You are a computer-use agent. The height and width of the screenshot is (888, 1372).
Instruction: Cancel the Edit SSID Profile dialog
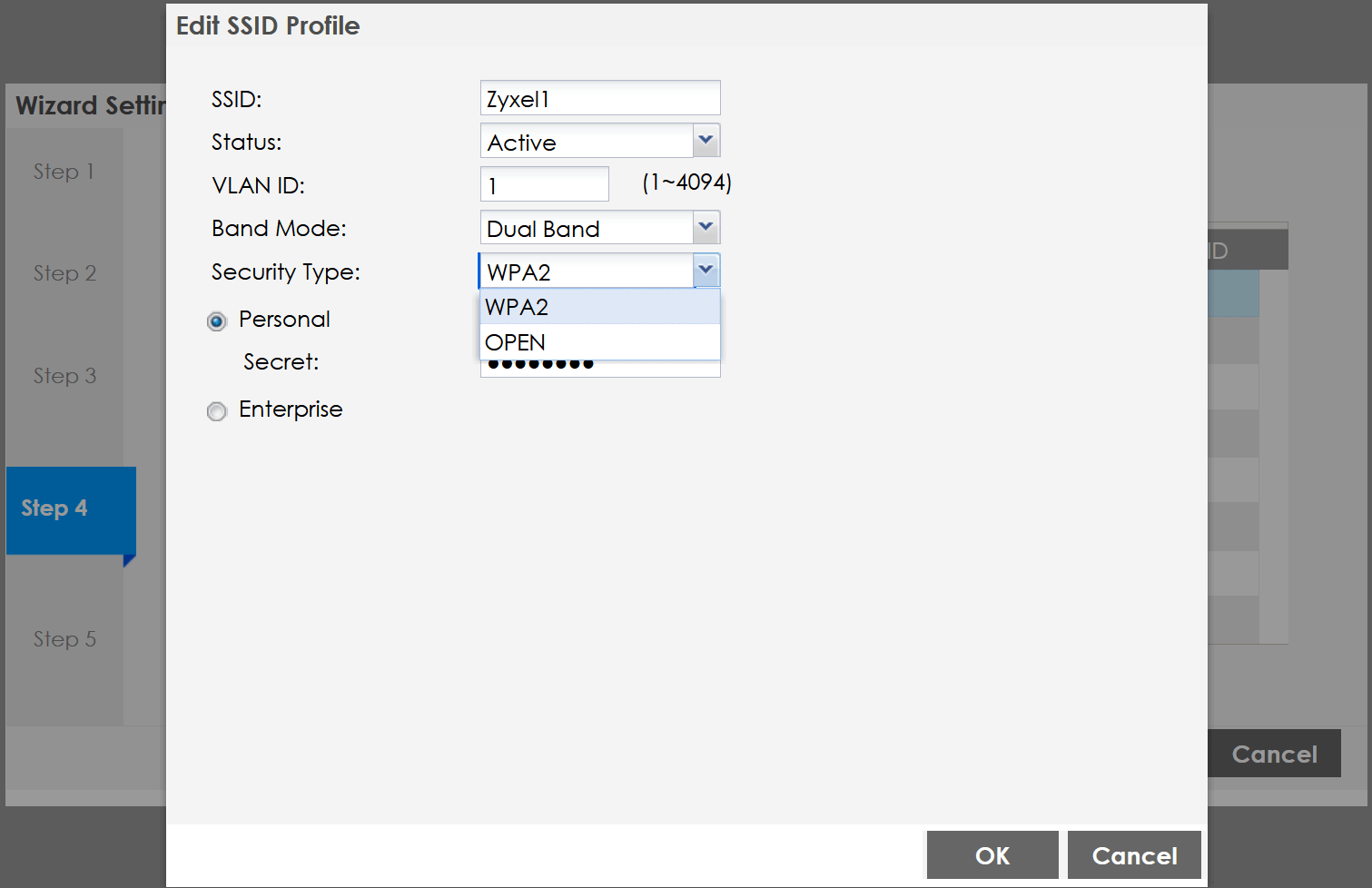click(x=1134, y=855)
